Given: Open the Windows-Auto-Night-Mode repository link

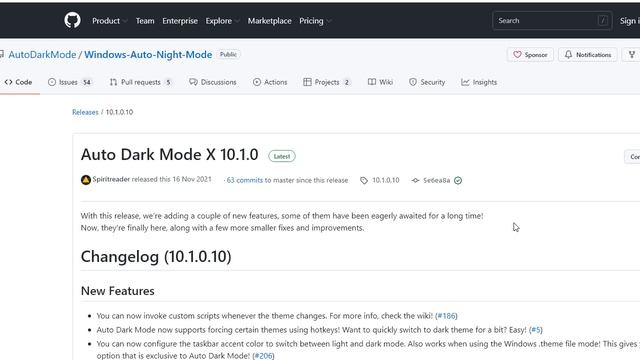Looking at the screenshot, I should click(x=148, y=55).
